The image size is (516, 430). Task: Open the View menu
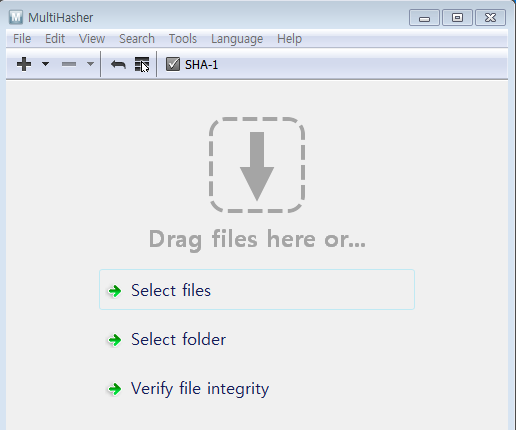click(x=92, y=39)
